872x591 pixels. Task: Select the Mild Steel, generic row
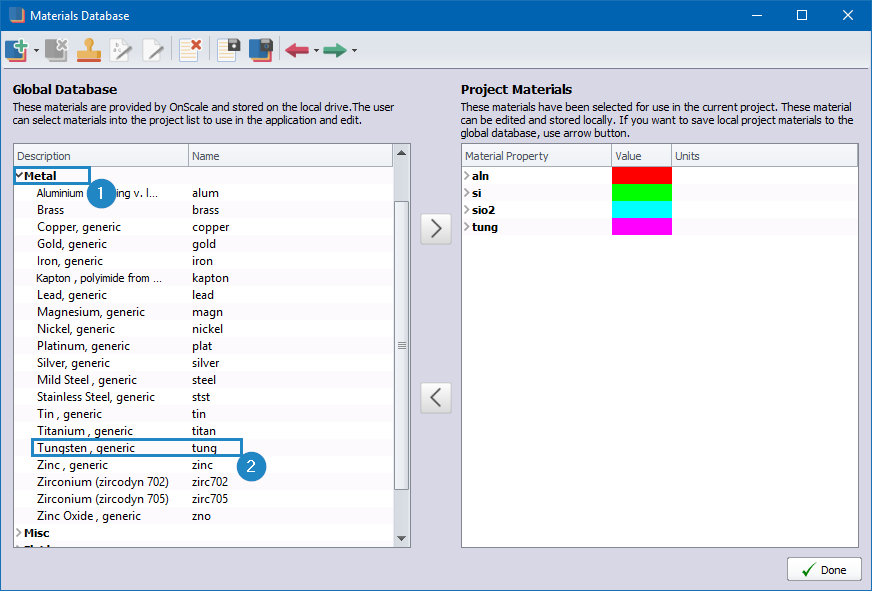tap(204, 380)
